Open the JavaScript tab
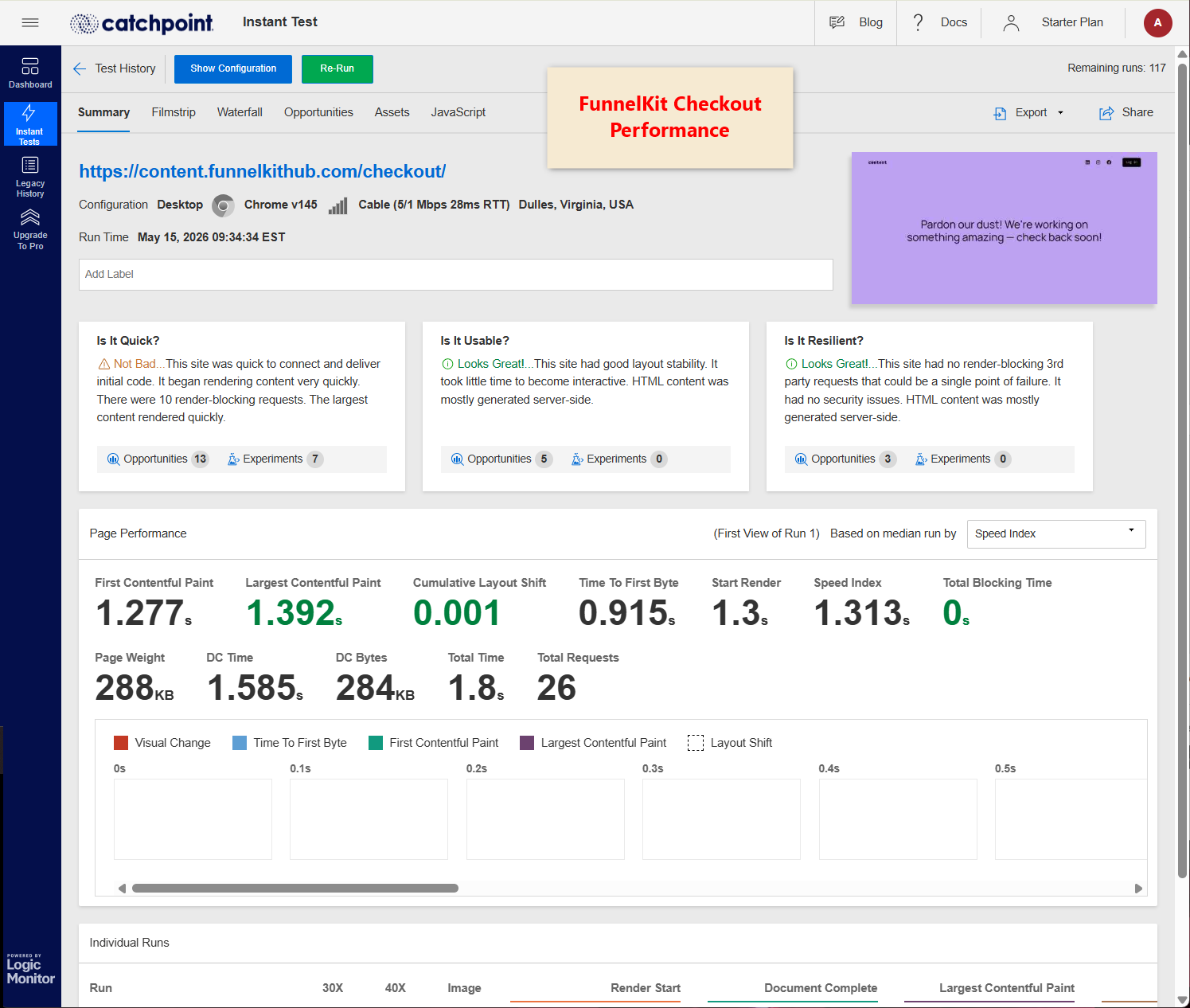1190x1008 pixels. (x=458, y=112)
